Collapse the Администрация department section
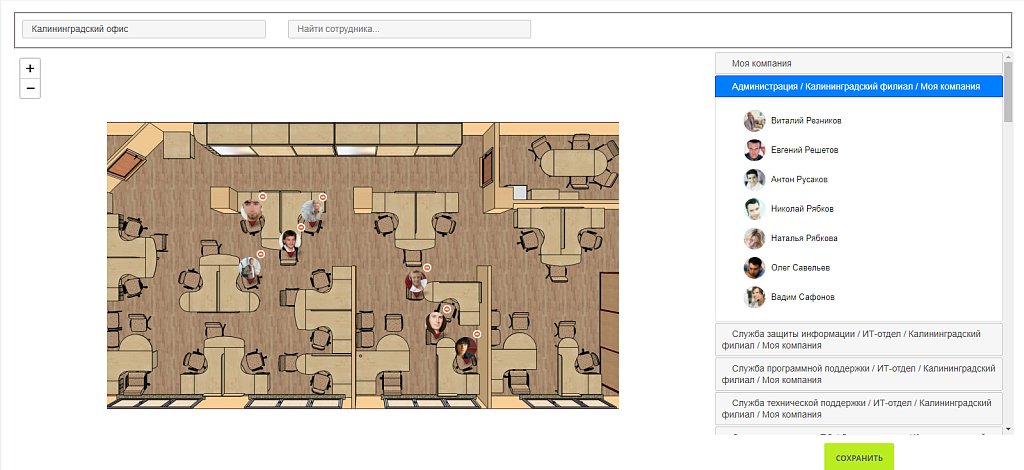The height and width of the screenshot is (470, 1024). coord(858,87)
